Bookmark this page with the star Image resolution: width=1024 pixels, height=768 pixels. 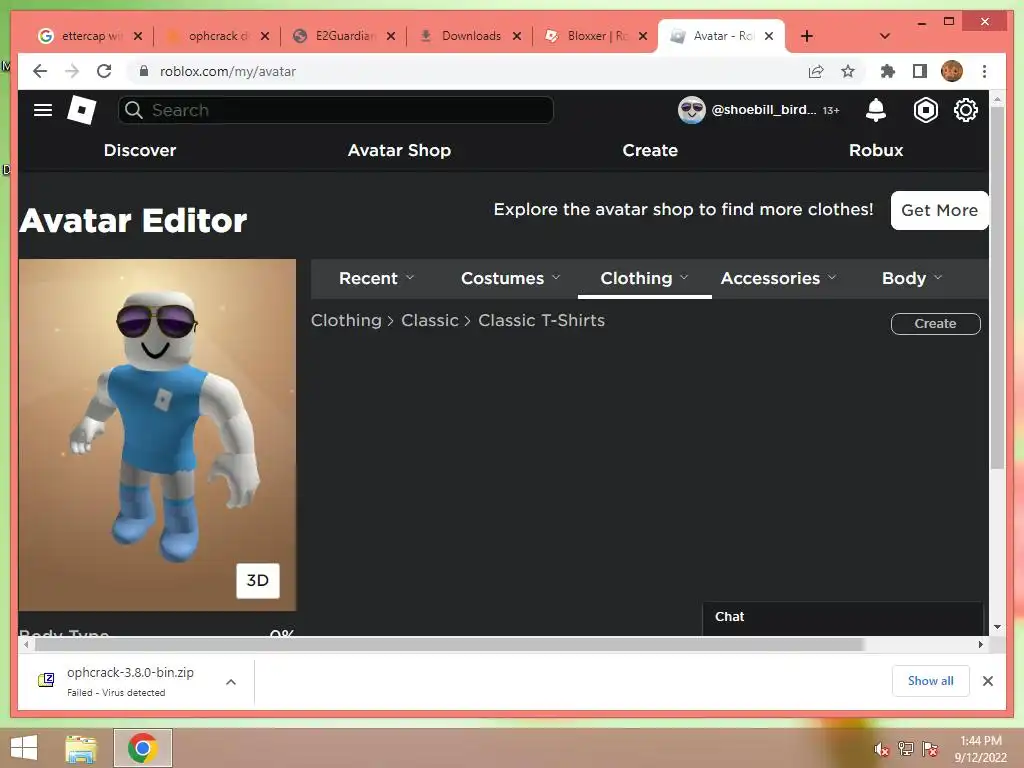pos(848,71)
